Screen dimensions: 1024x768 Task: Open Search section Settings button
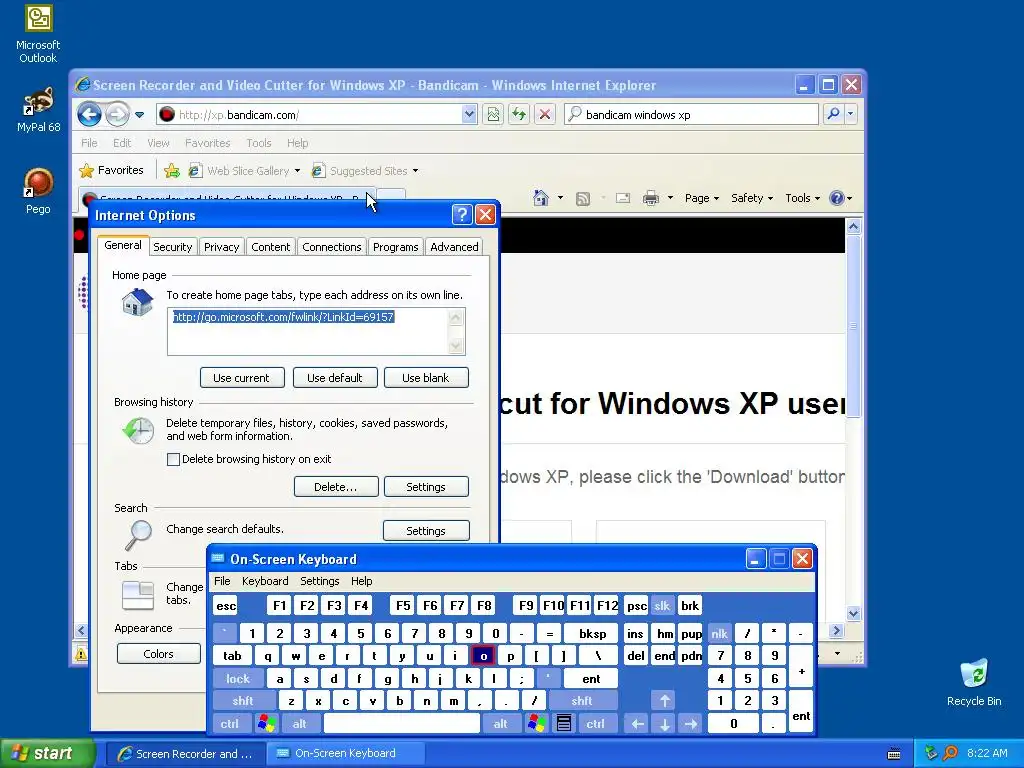pos(426,531)
